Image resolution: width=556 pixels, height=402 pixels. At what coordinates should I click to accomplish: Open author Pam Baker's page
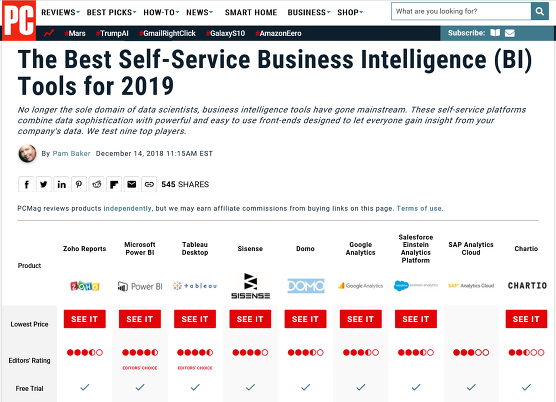point(71,153)
